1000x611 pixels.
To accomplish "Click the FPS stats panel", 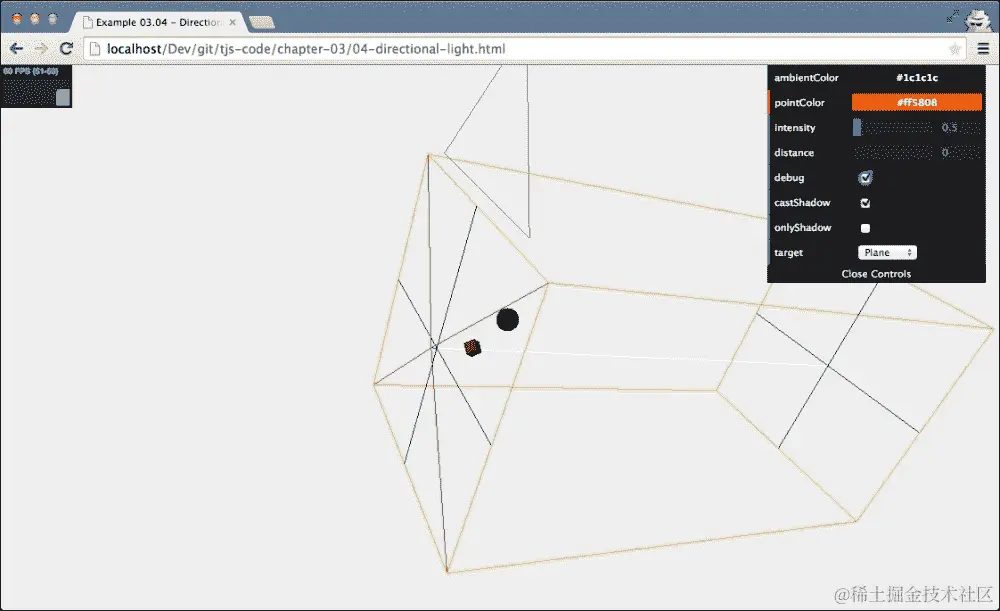I will 36,86.
